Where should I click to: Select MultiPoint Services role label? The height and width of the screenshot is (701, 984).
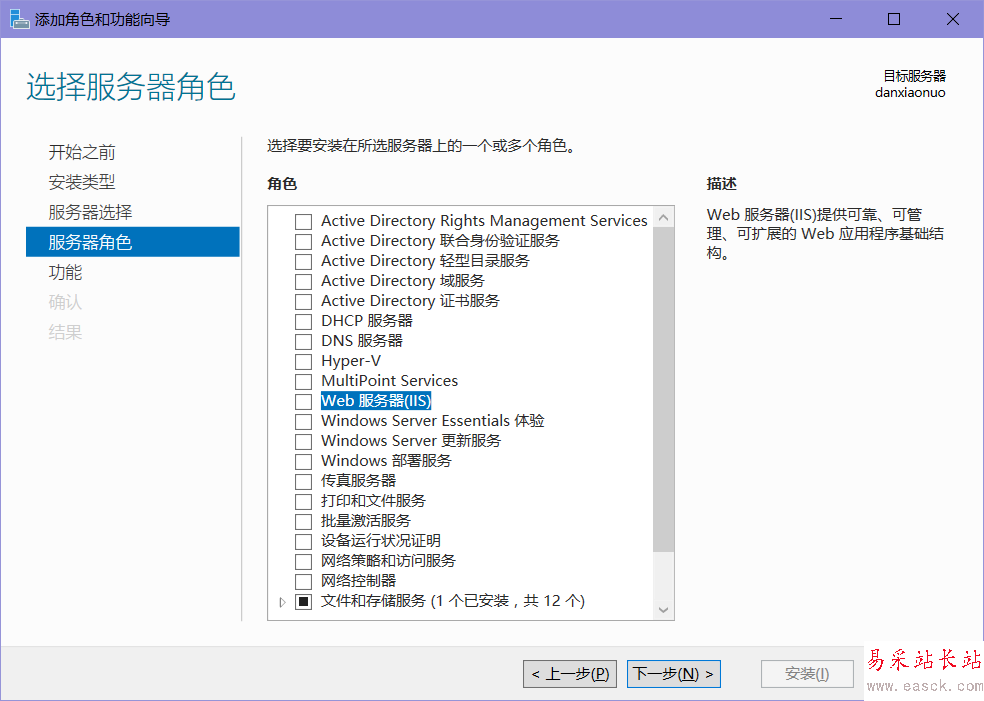pos(390,381)
